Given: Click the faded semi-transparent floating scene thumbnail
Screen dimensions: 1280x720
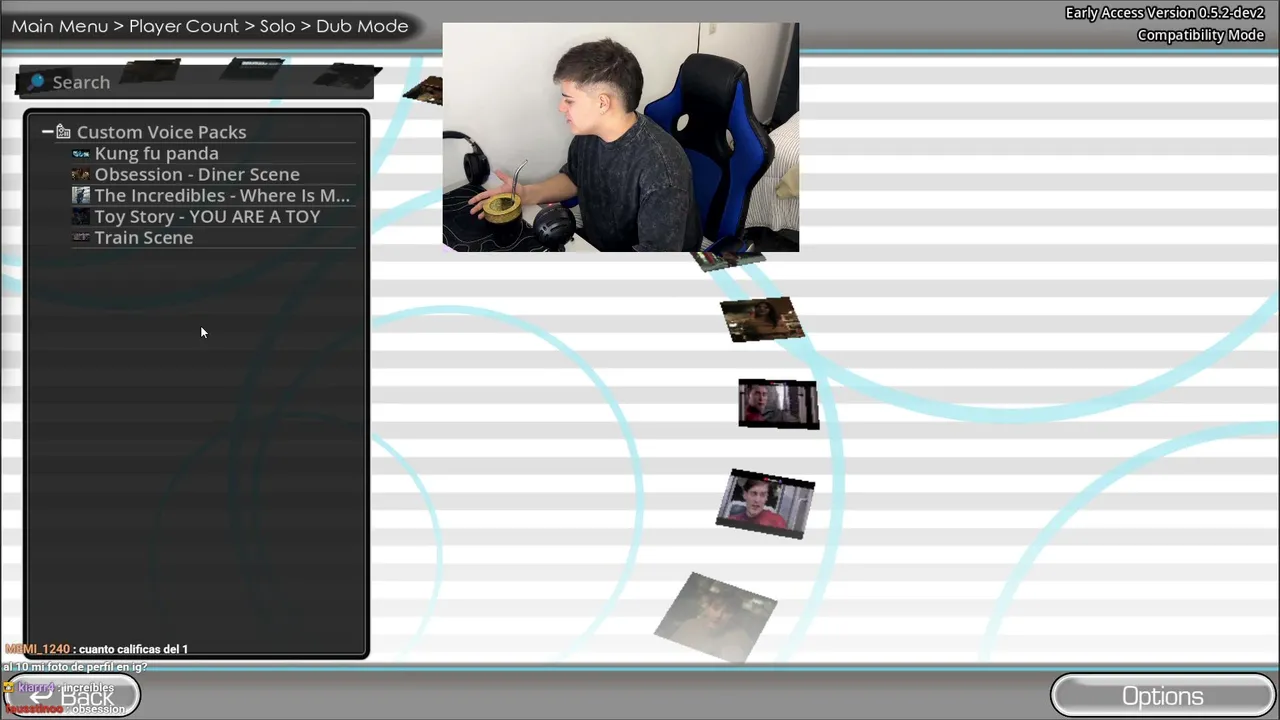Looking at the screenshot, I should point(716,617).
